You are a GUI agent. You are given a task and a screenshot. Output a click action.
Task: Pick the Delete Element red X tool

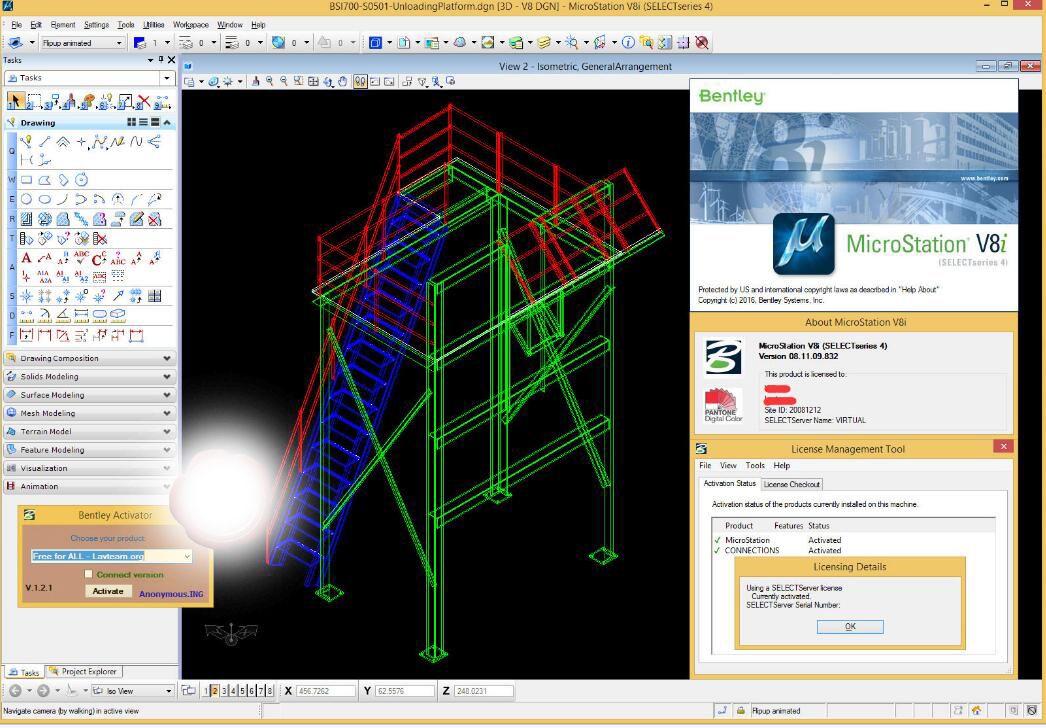143,101
